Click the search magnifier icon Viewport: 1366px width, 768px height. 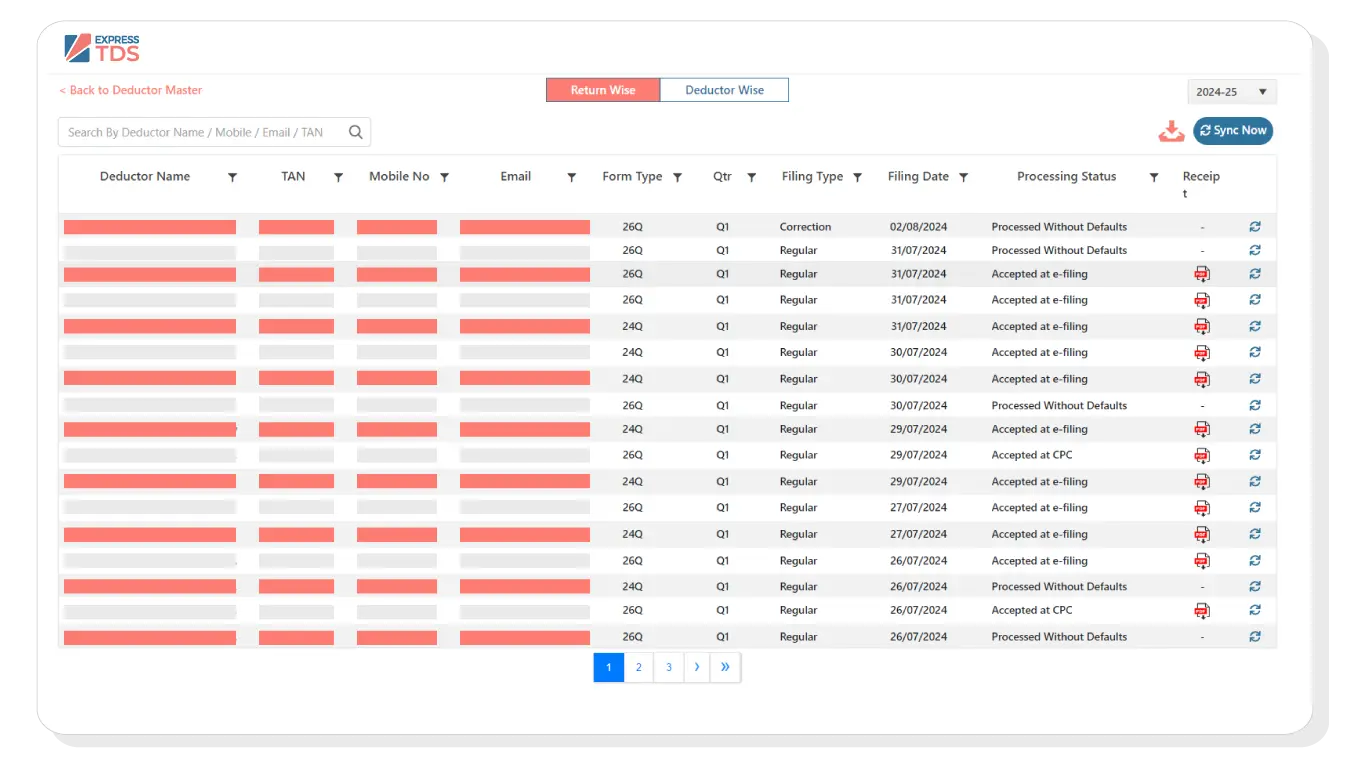[355, 132]
